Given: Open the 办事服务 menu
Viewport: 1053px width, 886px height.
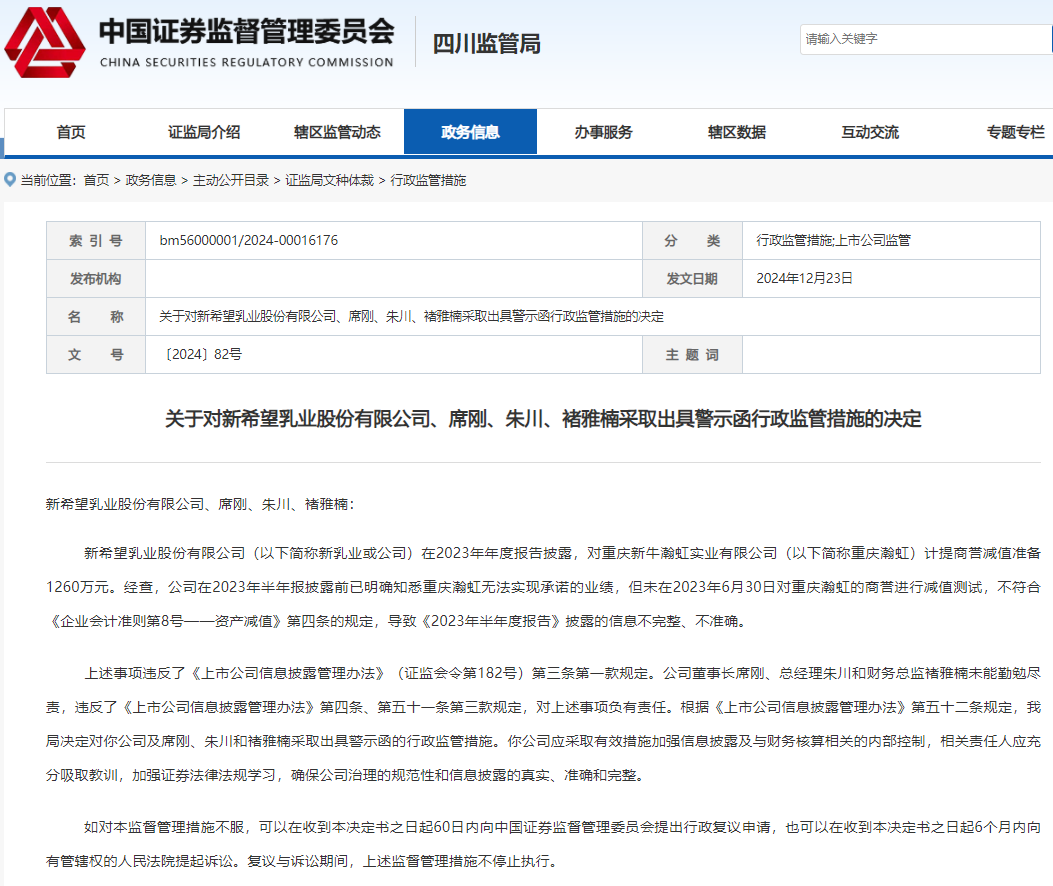Looking at the screenshot, I should click(x=605, y=131).
